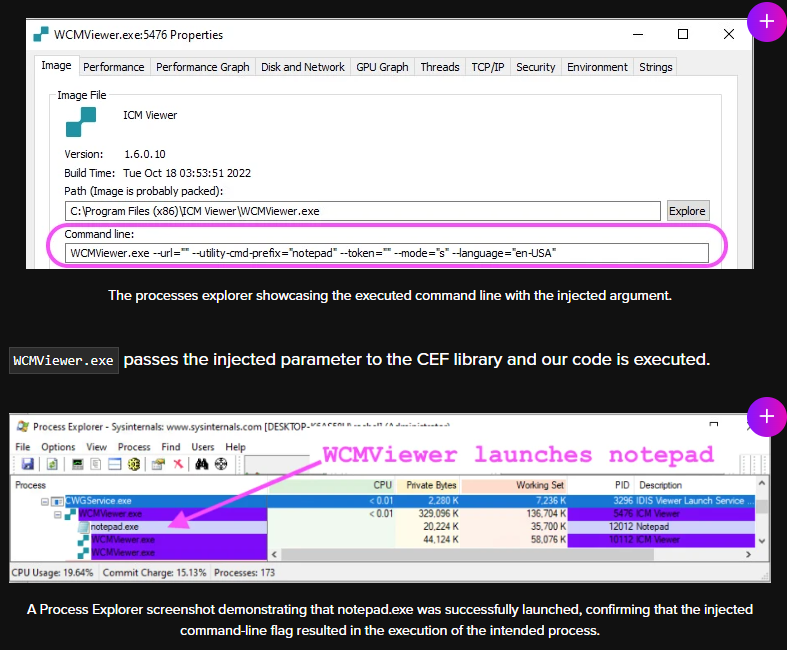Click the Command line text field
The width and height of the screenshot is (787, 650).
tap(386, 253)
